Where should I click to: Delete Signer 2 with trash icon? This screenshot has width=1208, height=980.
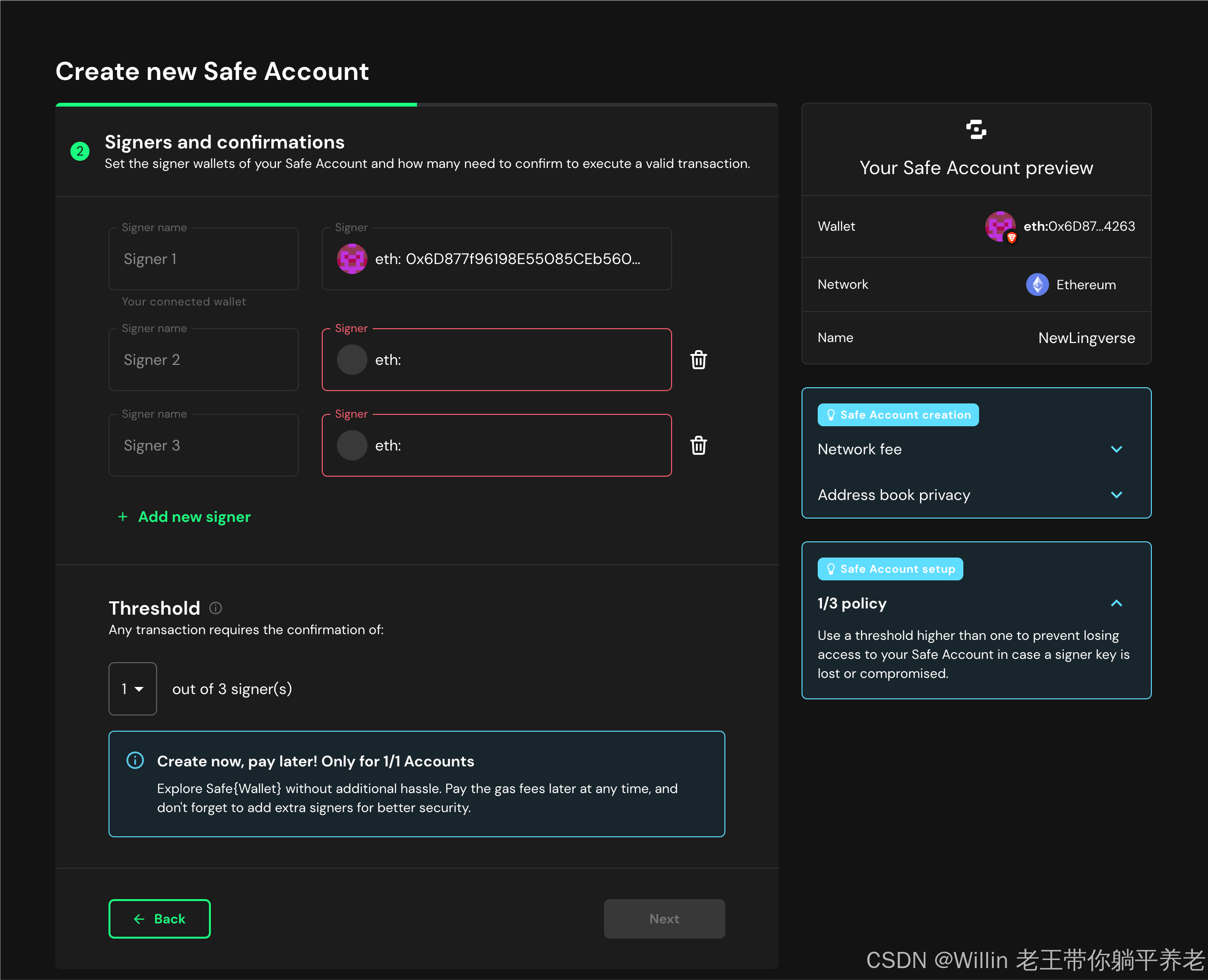pyautogui.click(x=698, y=360)
